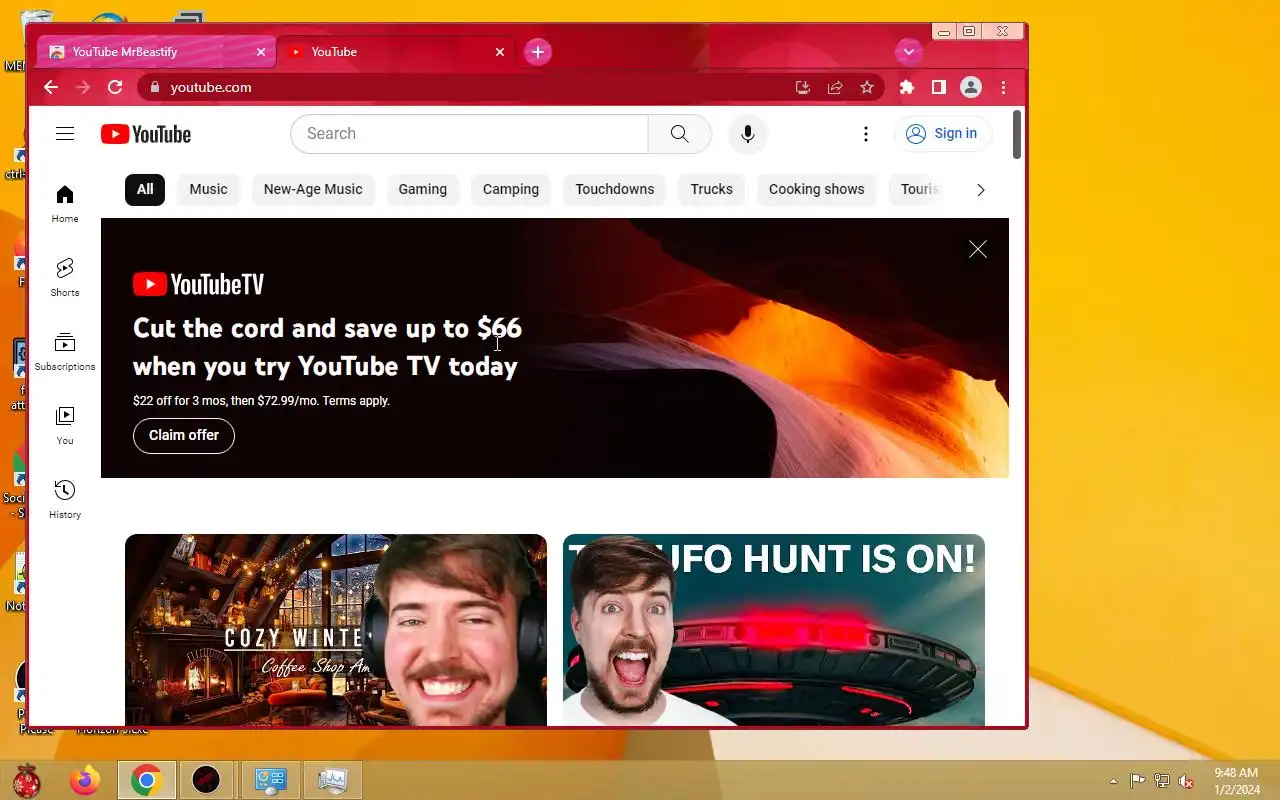Open the monitor-image app in taskbar
This screenshot has width=1280, height=800.
click(332, 780)
